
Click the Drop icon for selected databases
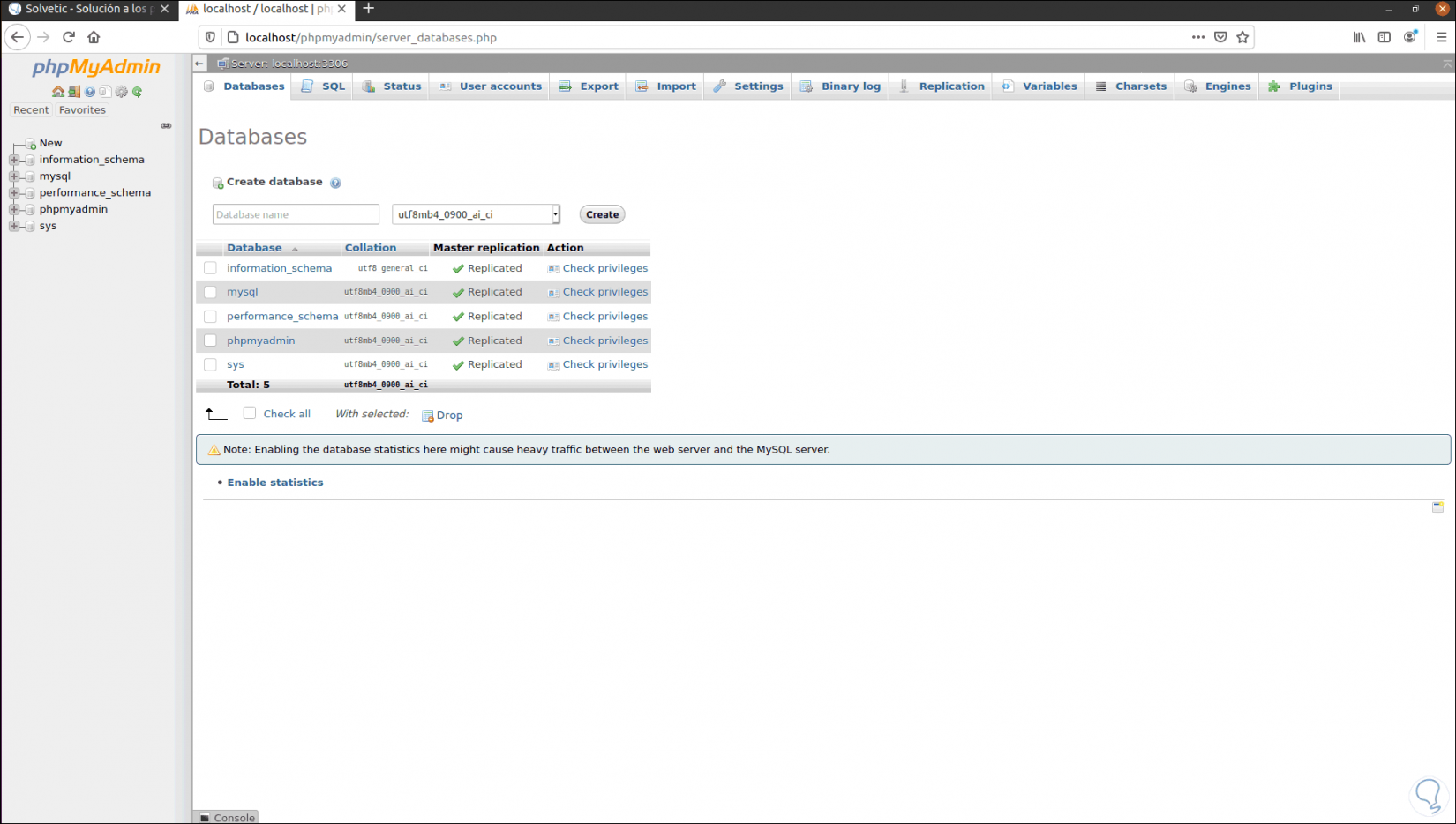pos(428,416)
